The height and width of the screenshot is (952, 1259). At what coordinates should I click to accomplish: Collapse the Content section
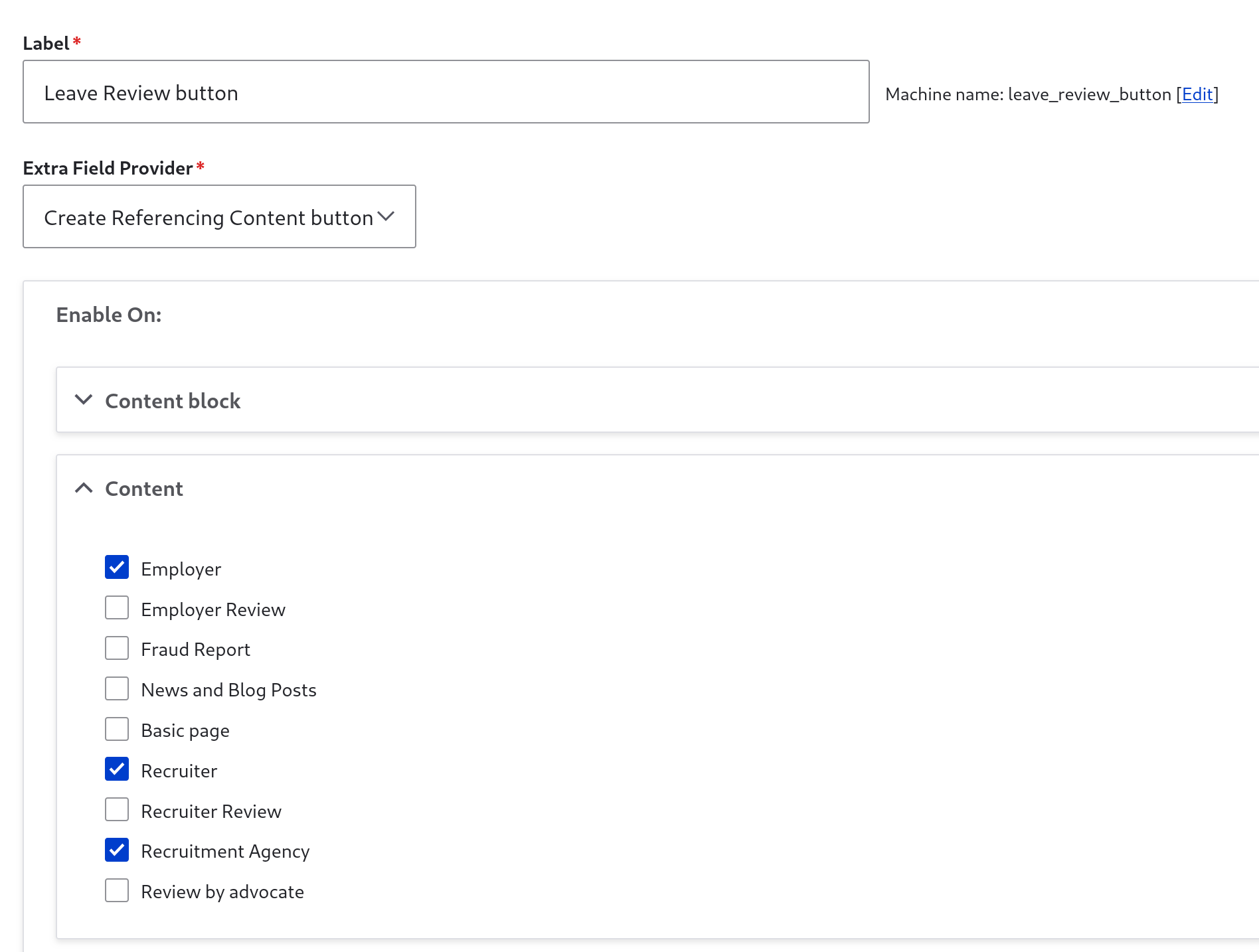657,489
